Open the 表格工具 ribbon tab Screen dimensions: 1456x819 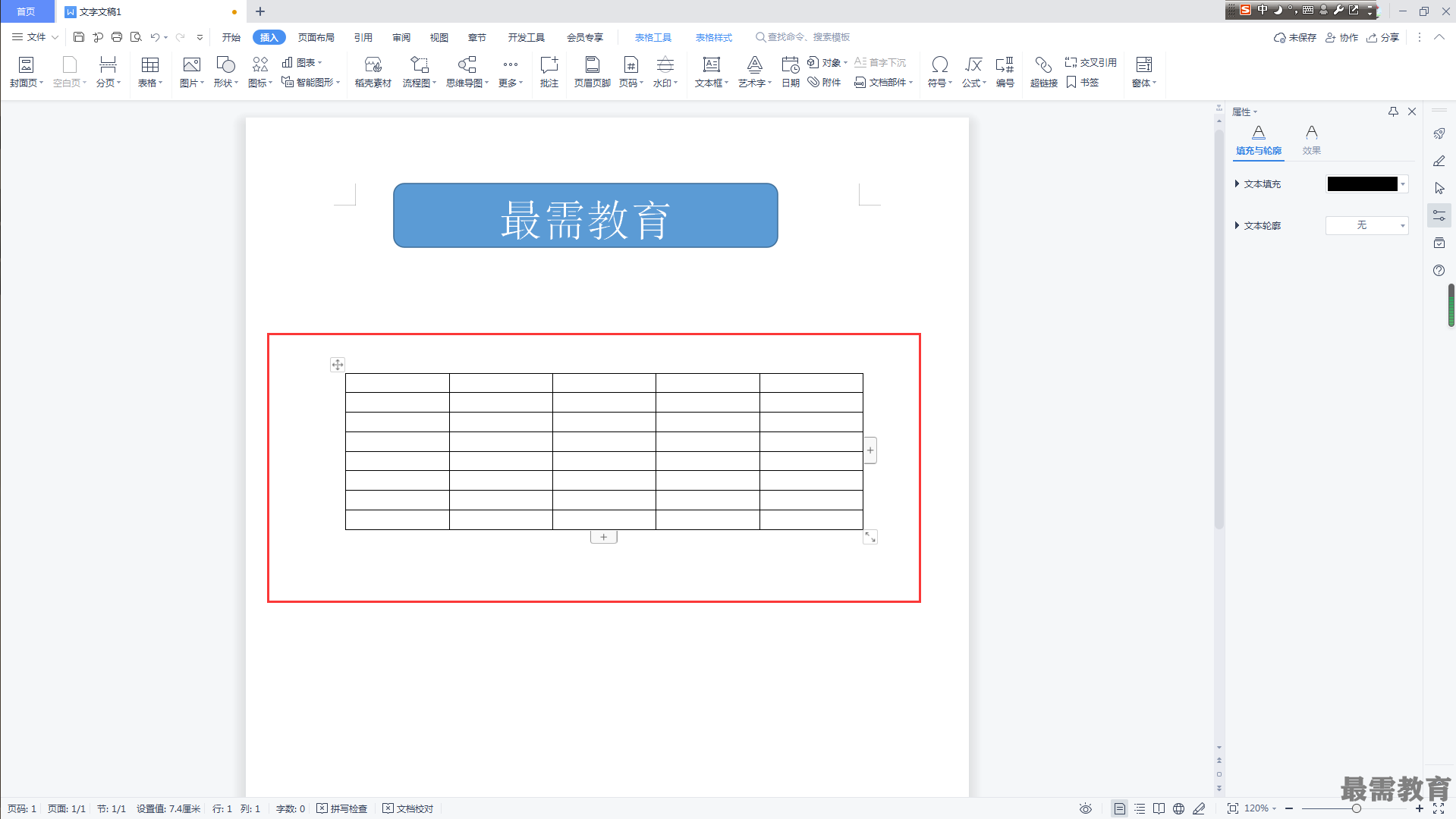[653, 37]
